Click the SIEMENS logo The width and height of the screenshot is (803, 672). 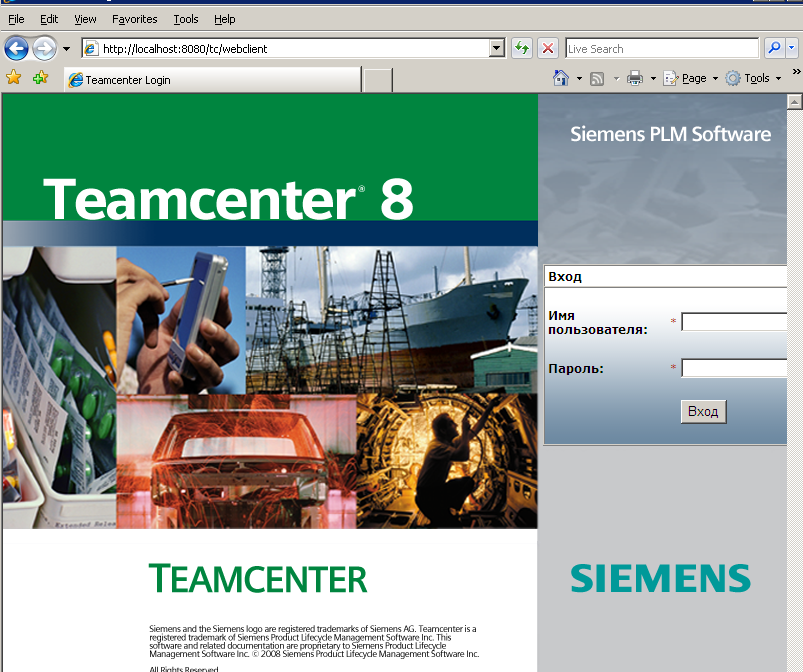click(x=661, y=578)
